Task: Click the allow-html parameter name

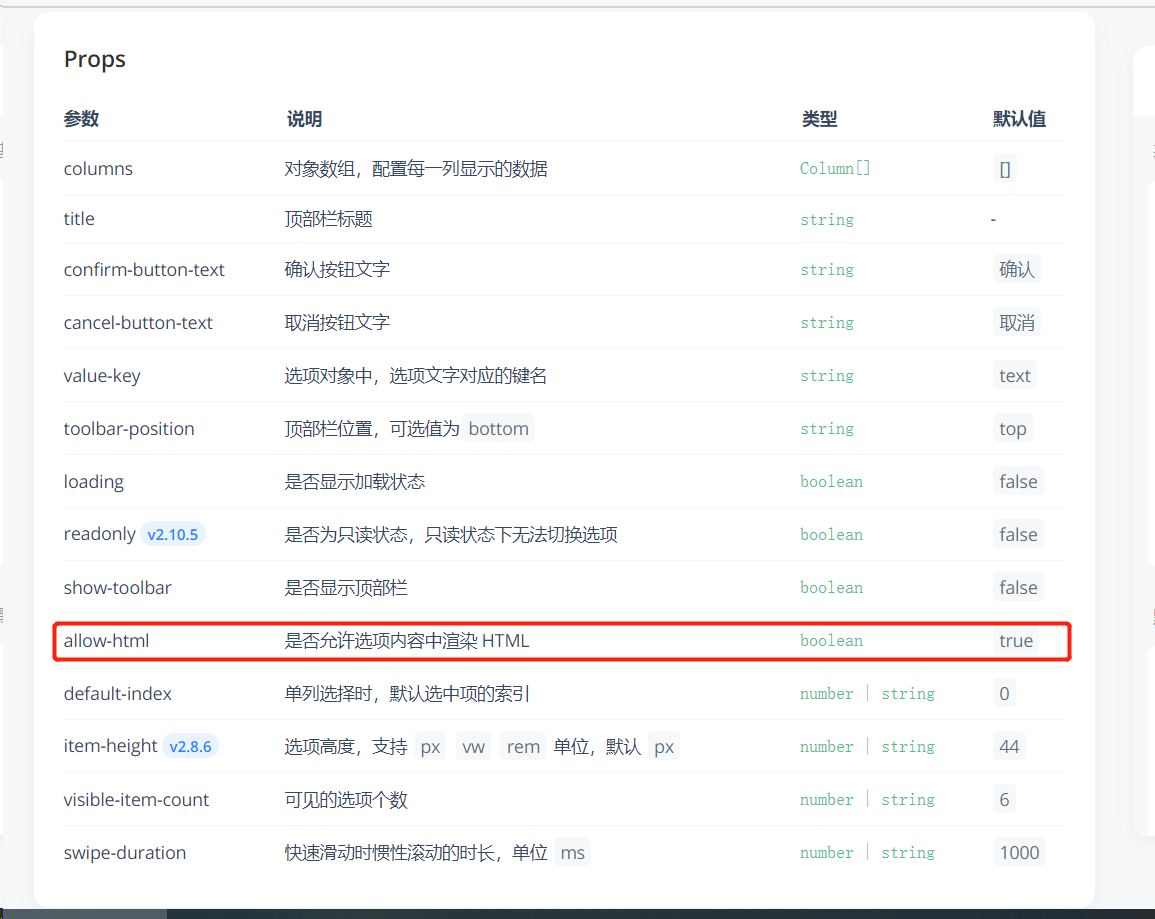Action: [106, 641]
